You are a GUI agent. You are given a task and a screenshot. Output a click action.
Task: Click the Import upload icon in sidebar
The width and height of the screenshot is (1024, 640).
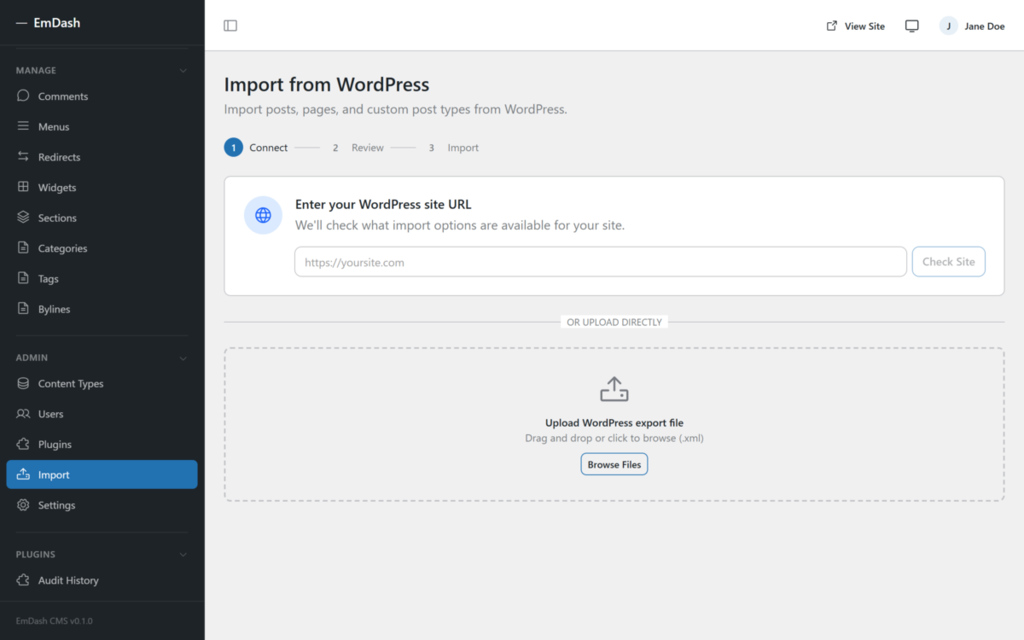[23, 474]
